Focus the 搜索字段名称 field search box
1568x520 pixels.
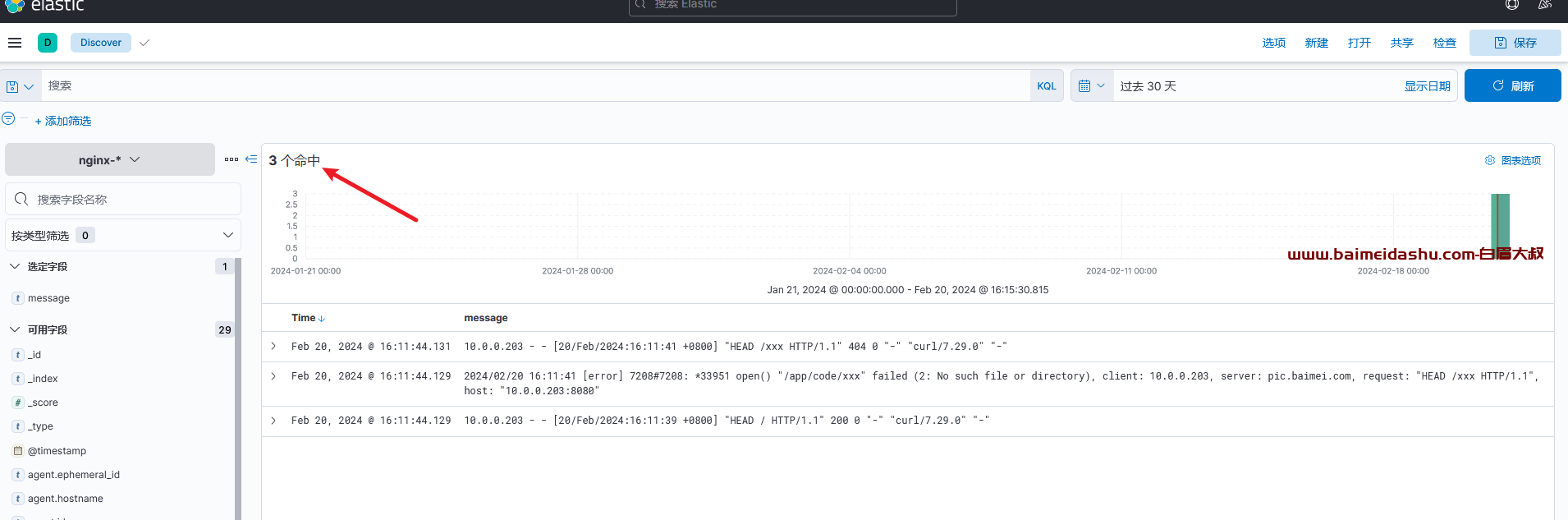coord(123,199)
